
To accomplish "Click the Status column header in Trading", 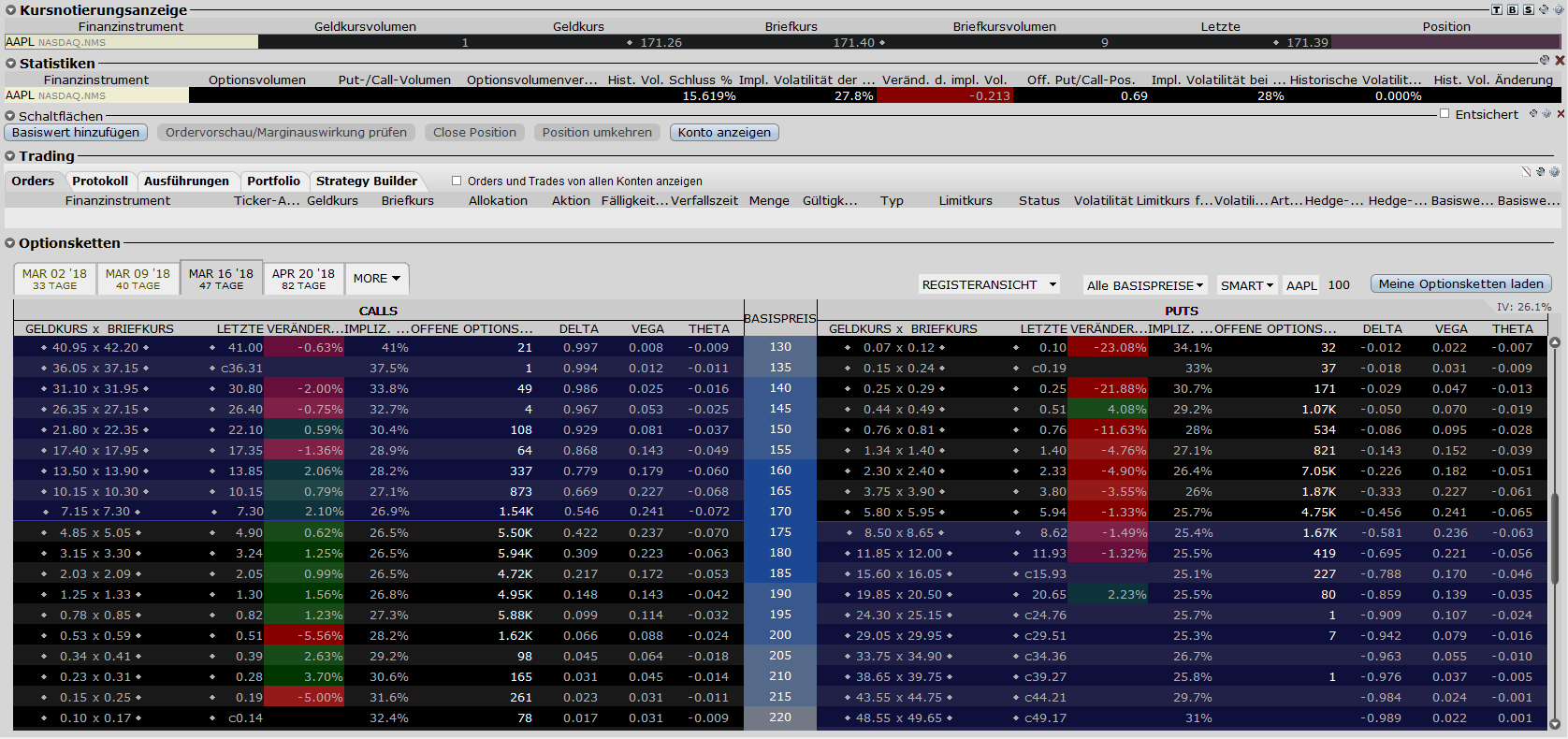I will [x=1039, y=201].
